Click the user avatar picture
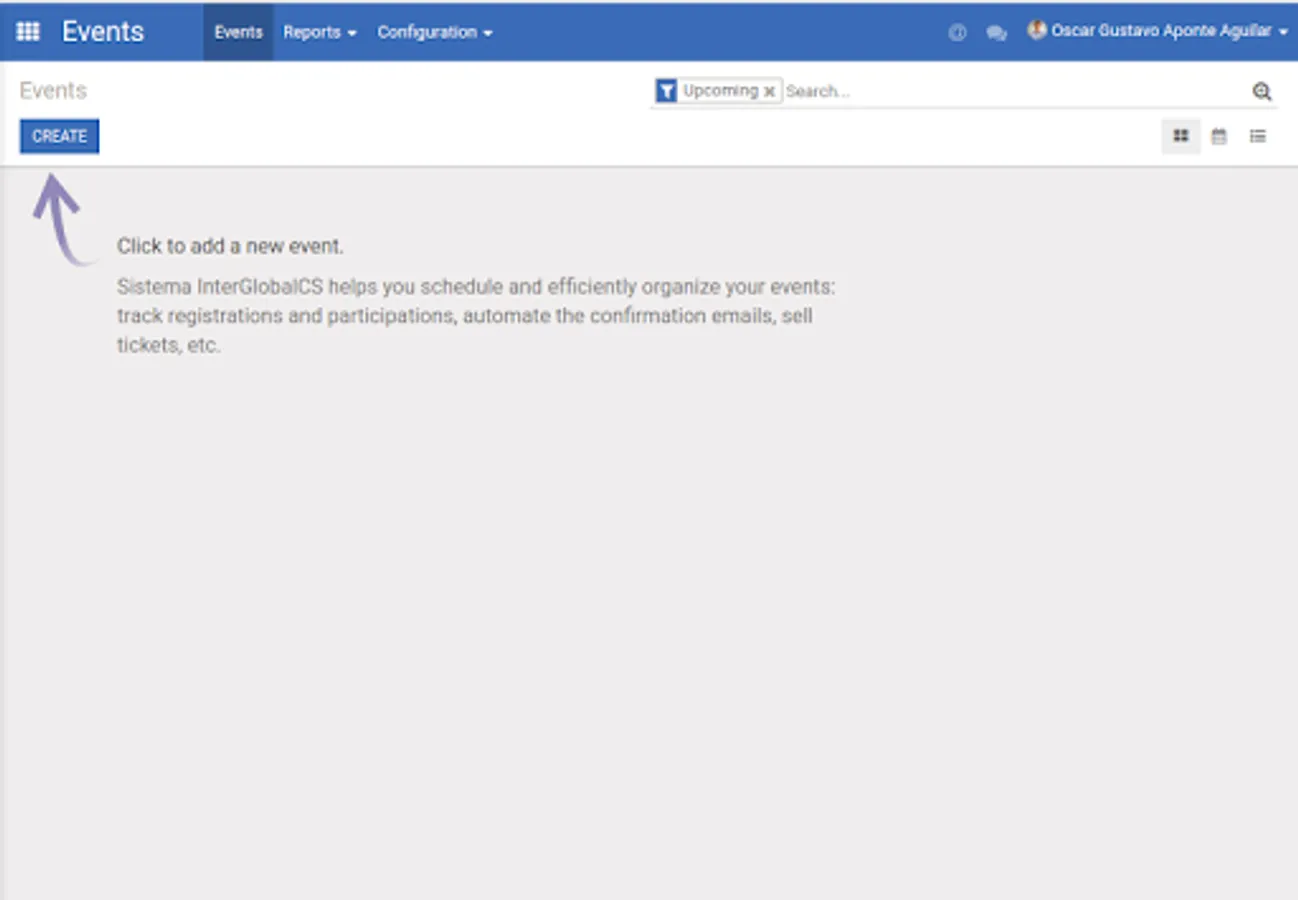This screenshot has width=1298, height=900. click(1037, 31)
